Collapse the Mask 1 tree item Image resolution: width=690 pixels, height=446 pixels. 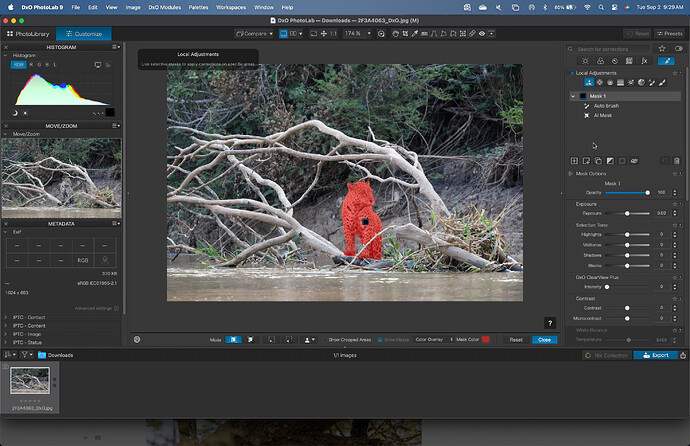click(x=573, y=96)
